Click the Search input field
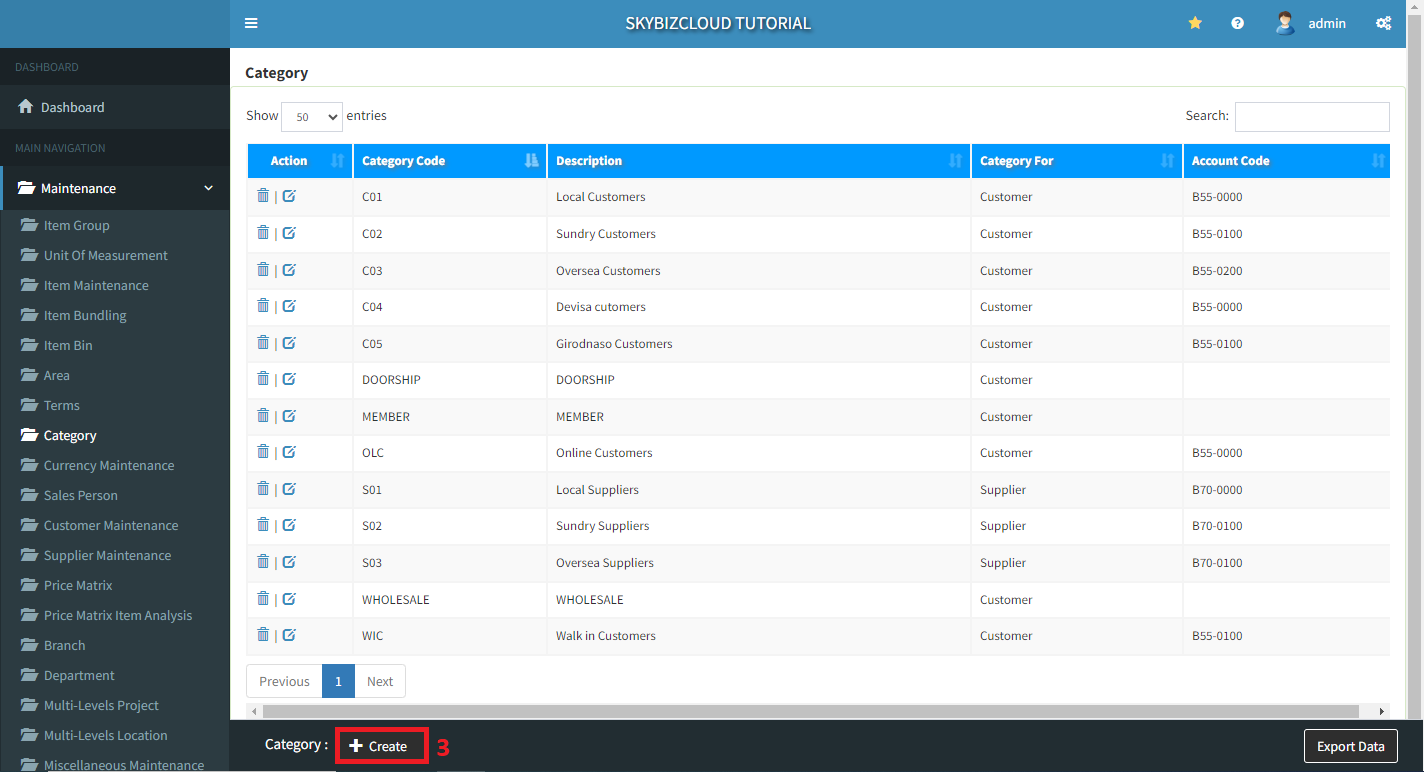Viewport: 1424px width, 772px height. click(x=1311, y=116)
